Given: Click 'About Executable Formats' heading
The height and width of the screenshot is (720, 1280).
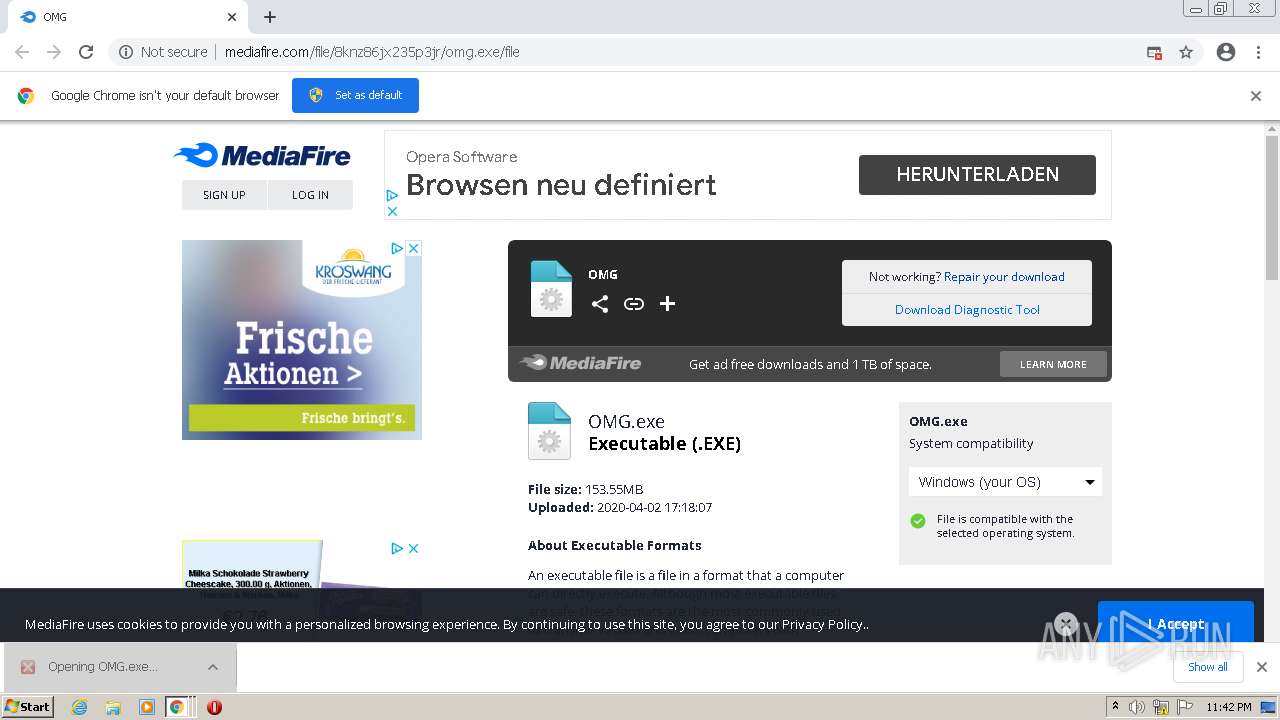Looking at the screenshot, I should (x=615, y=546).
